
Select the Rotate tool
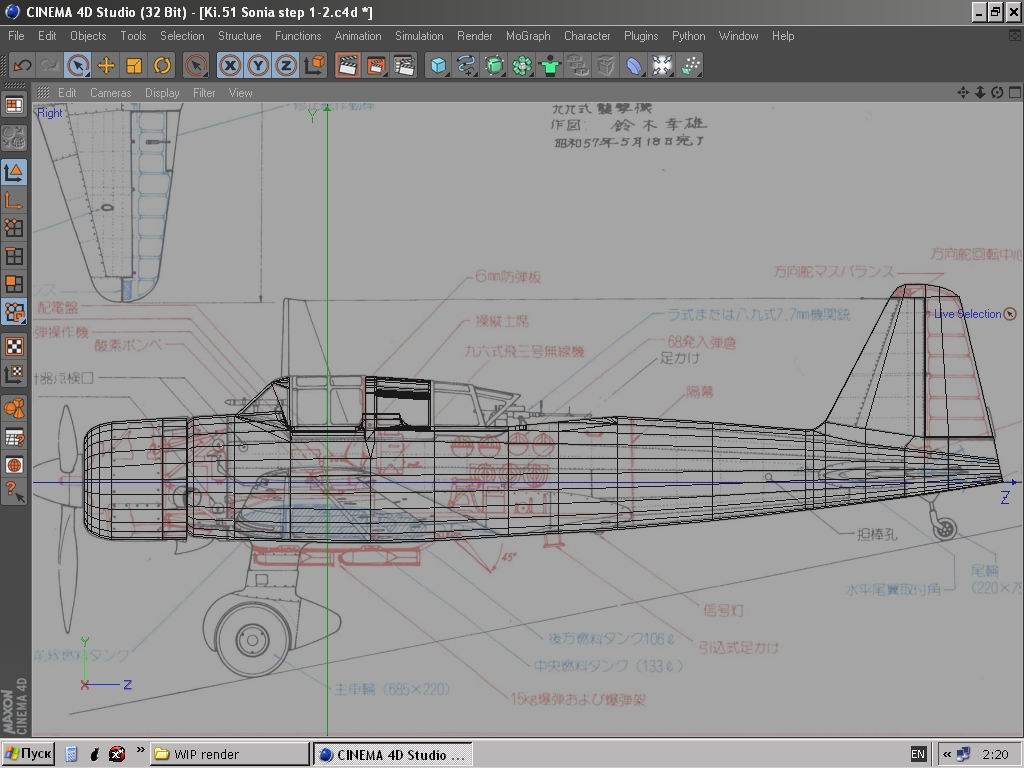click(x=162, y=66)
